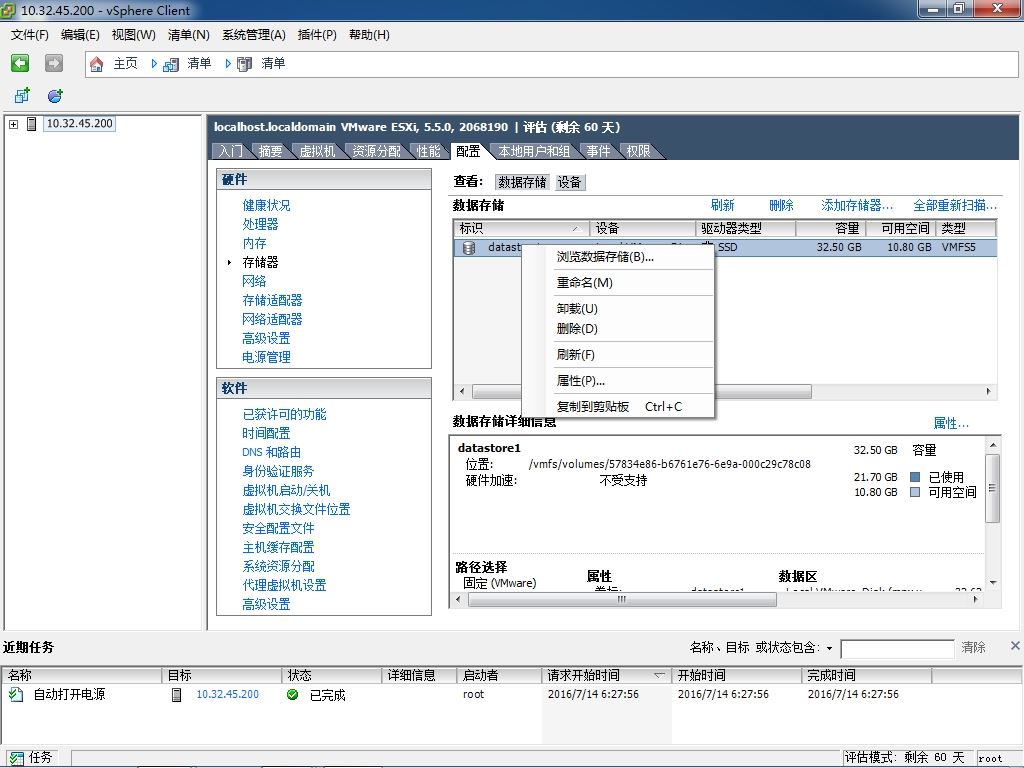Open 网络适配器 hardware link
This screenshot has width=1024, height=768.
272,319
